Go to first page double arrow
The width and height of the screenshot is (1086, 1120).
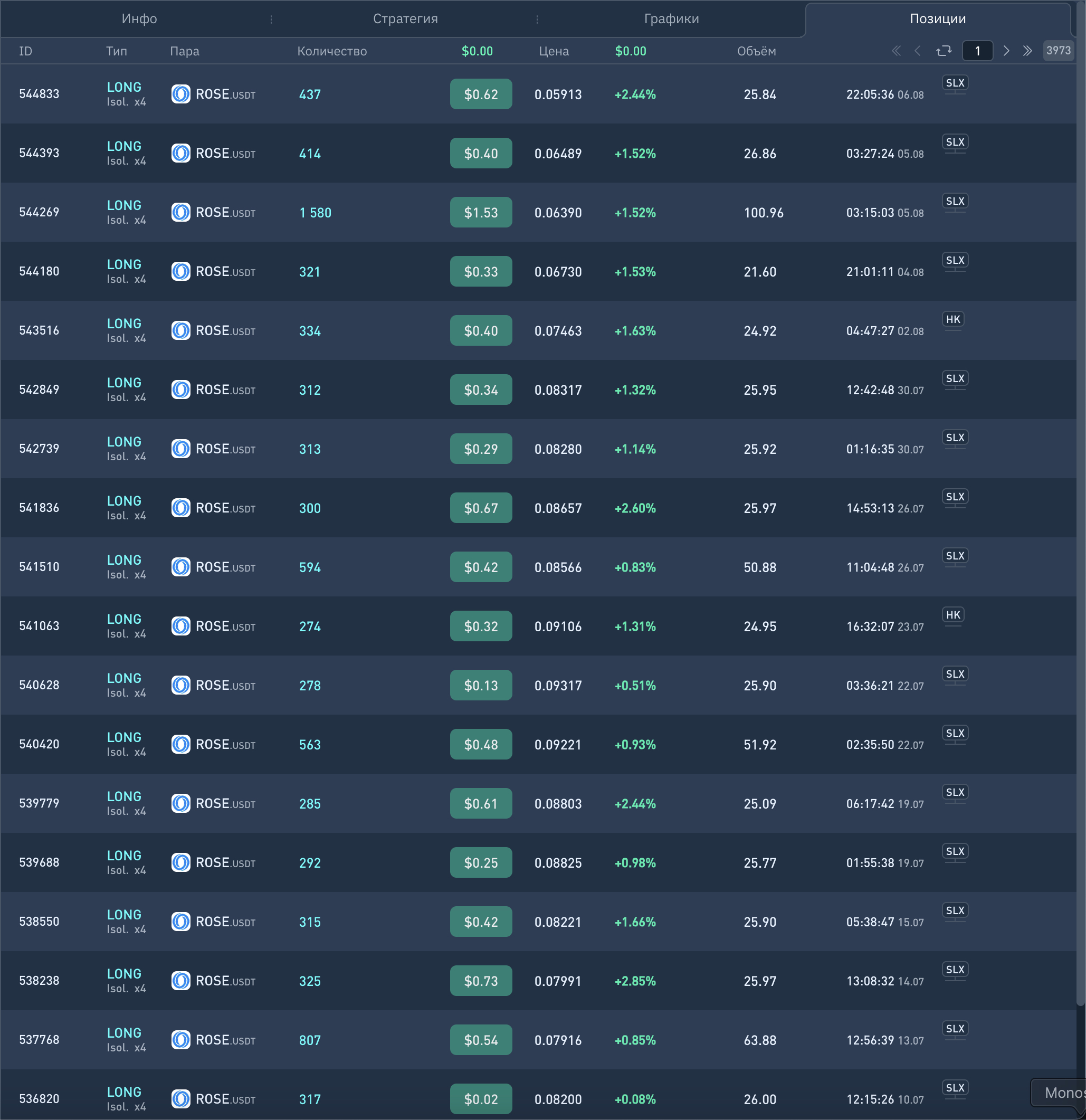pos(896,51)
